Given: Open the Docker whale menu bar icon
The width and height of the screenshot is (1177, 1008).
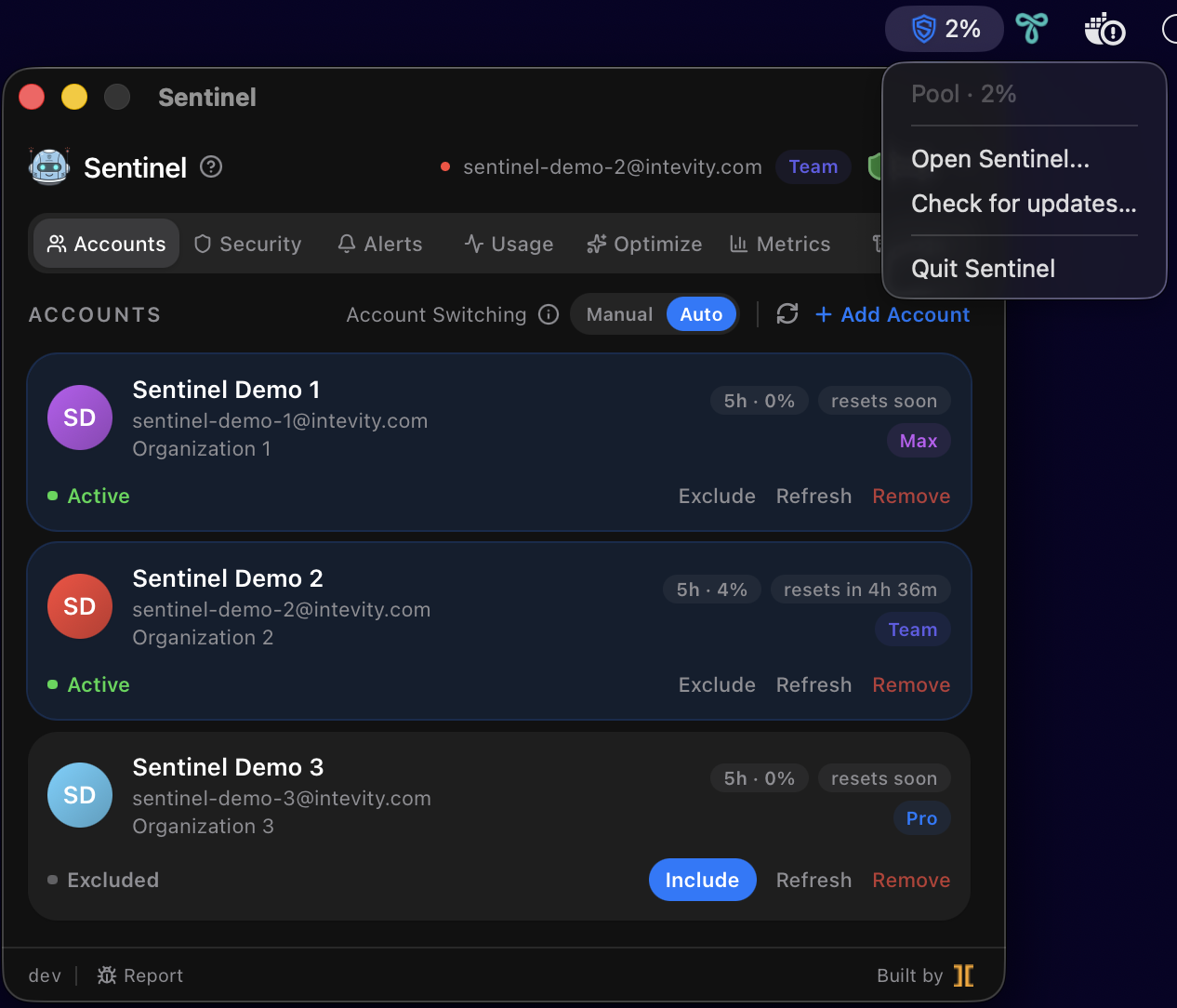Looking at the screenshot, I should click(1104, 29).
